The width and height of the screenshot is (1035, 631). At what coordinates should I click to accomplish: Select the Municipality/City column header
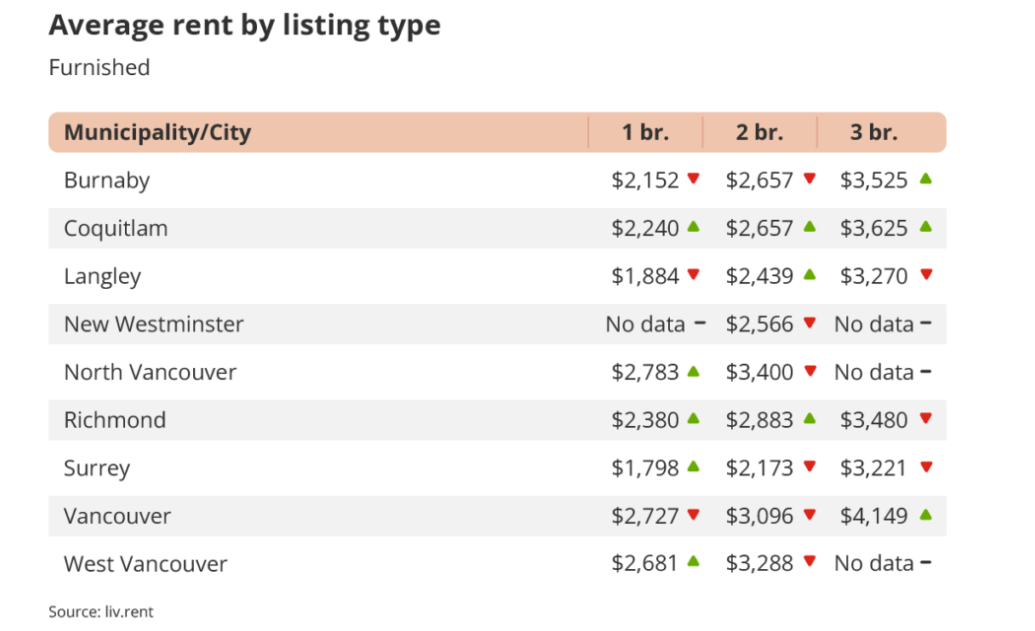coord(157,132)
